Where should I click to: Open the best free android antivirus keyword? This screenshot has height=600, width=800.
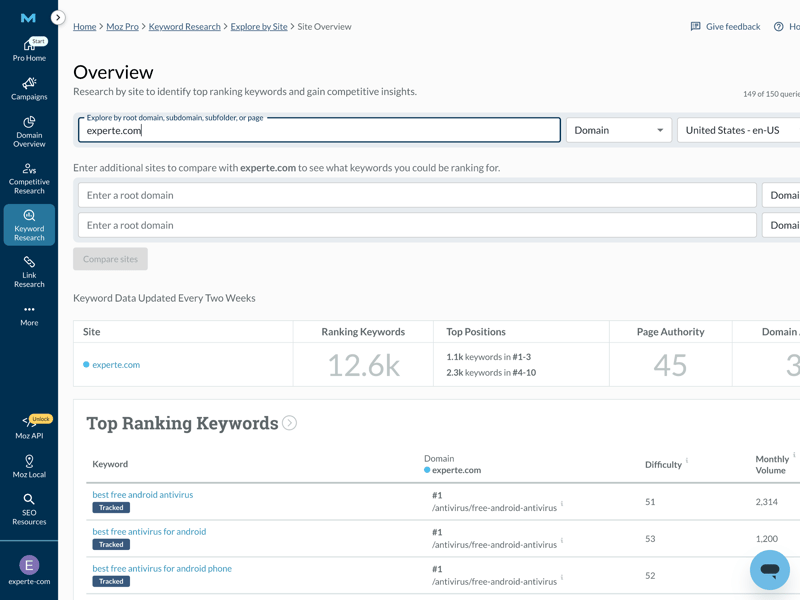pos(143,495)
